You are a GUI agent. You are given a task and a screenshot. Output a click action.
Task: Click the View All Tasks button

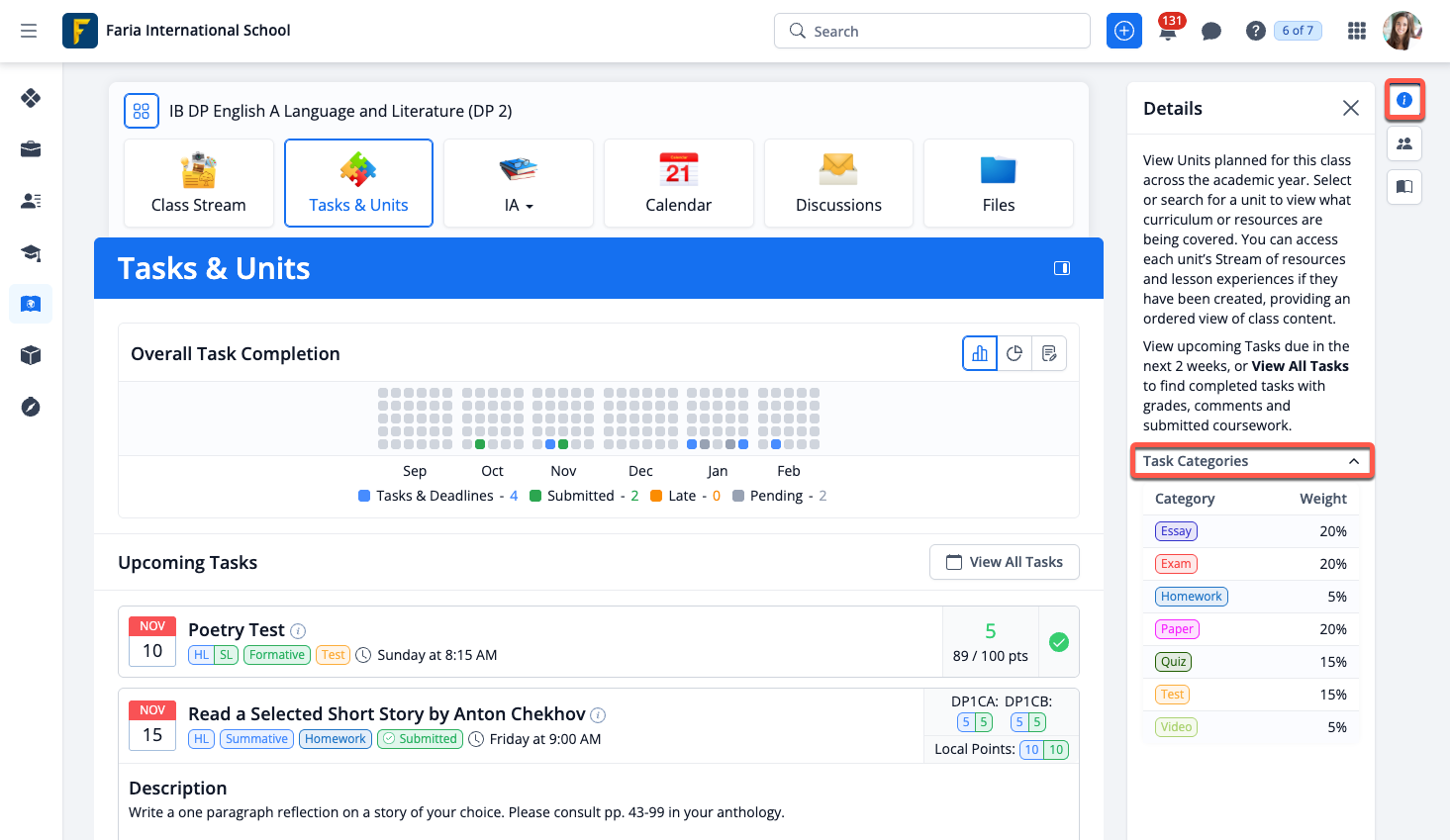(x=1005, y=562)
